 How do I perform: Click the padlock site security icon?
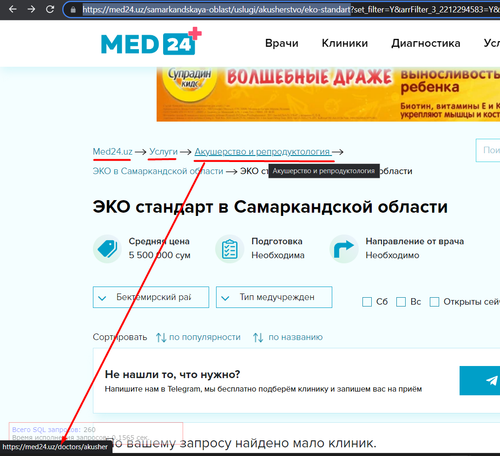73,10
